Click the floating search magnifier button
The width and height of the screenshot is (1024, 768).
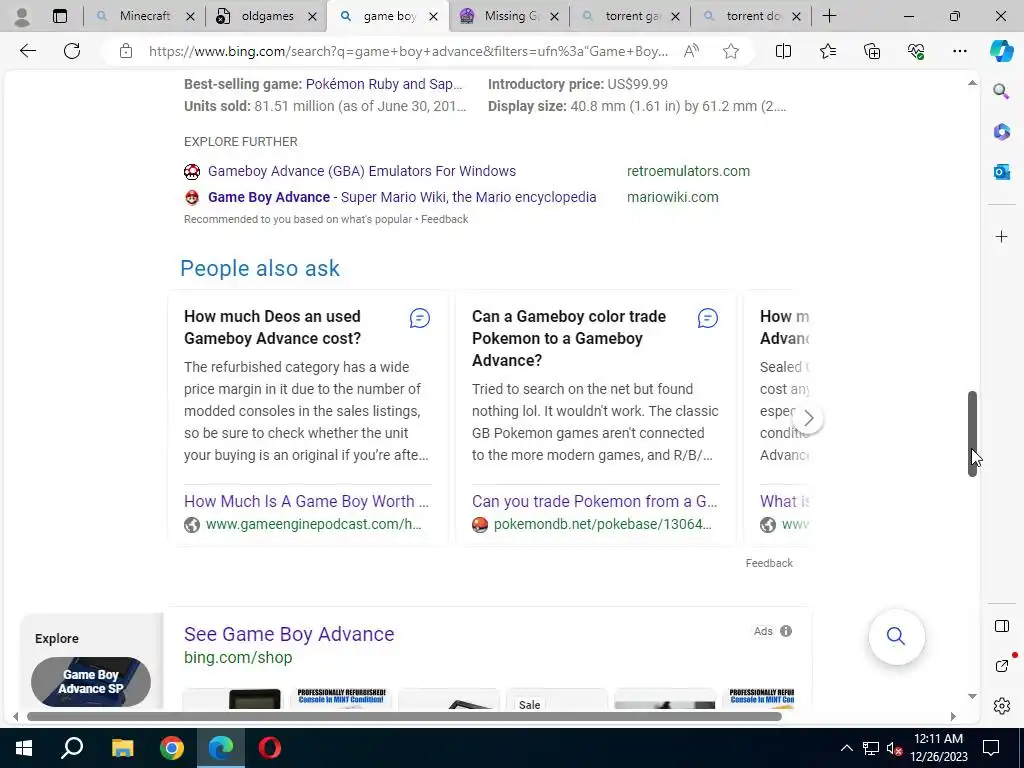click(x=896, y=636)
